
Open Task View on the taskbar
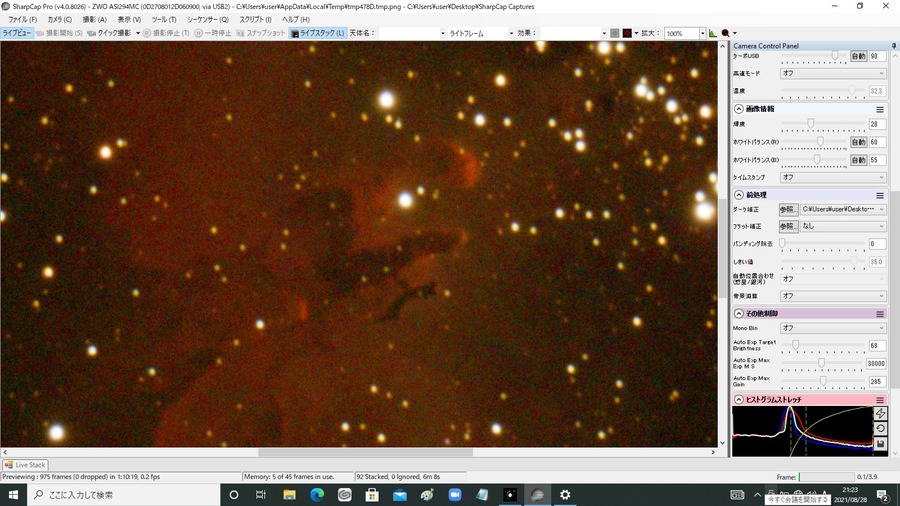coord(261,495)
